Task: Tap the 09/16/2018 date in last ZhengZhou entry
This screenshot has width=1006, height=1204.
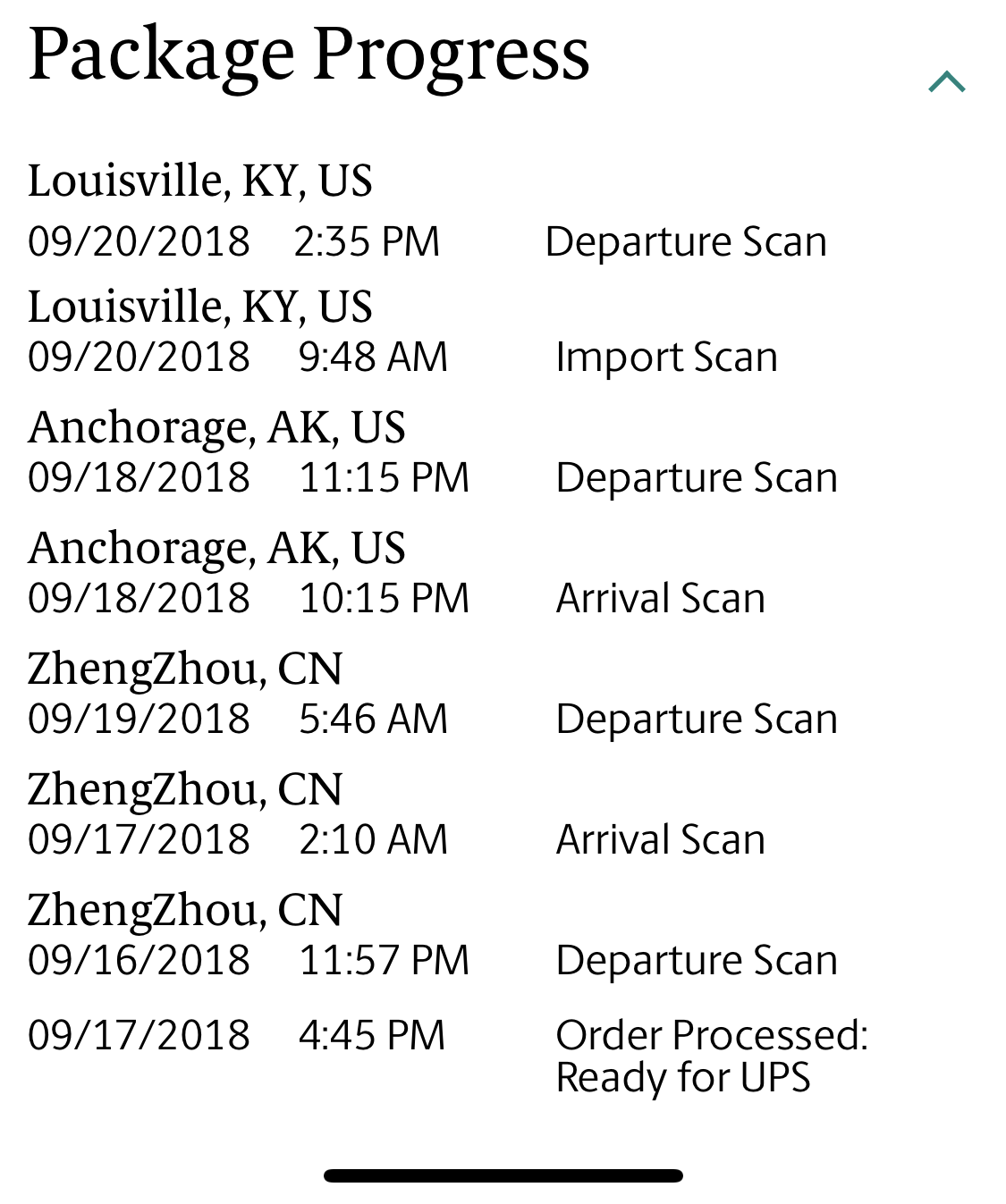Action: 139,960
